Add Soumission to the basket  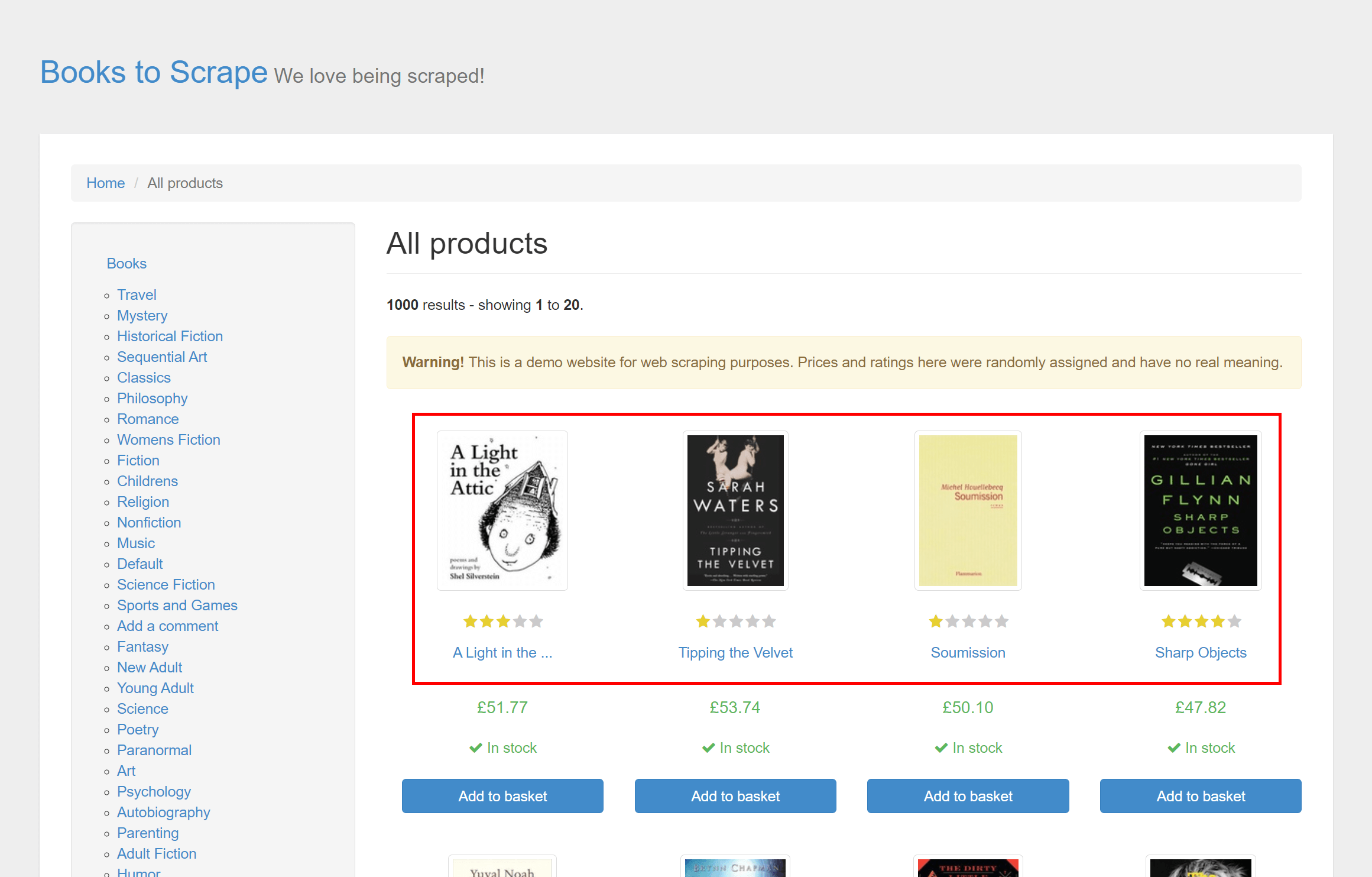click(x=968, y=796)
